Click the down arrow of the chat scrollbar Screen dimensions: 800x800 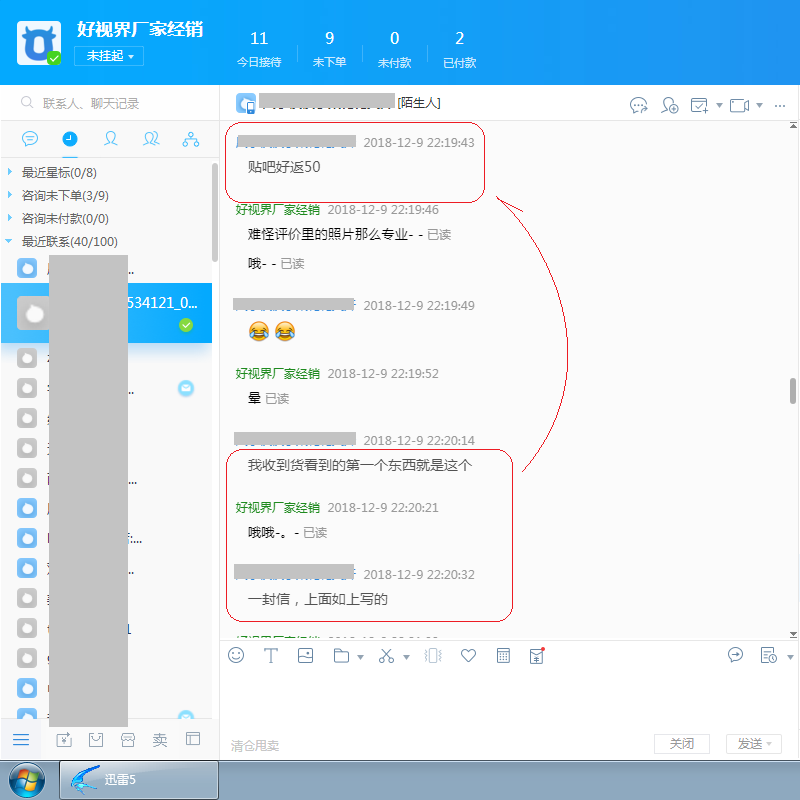(793, 635)
